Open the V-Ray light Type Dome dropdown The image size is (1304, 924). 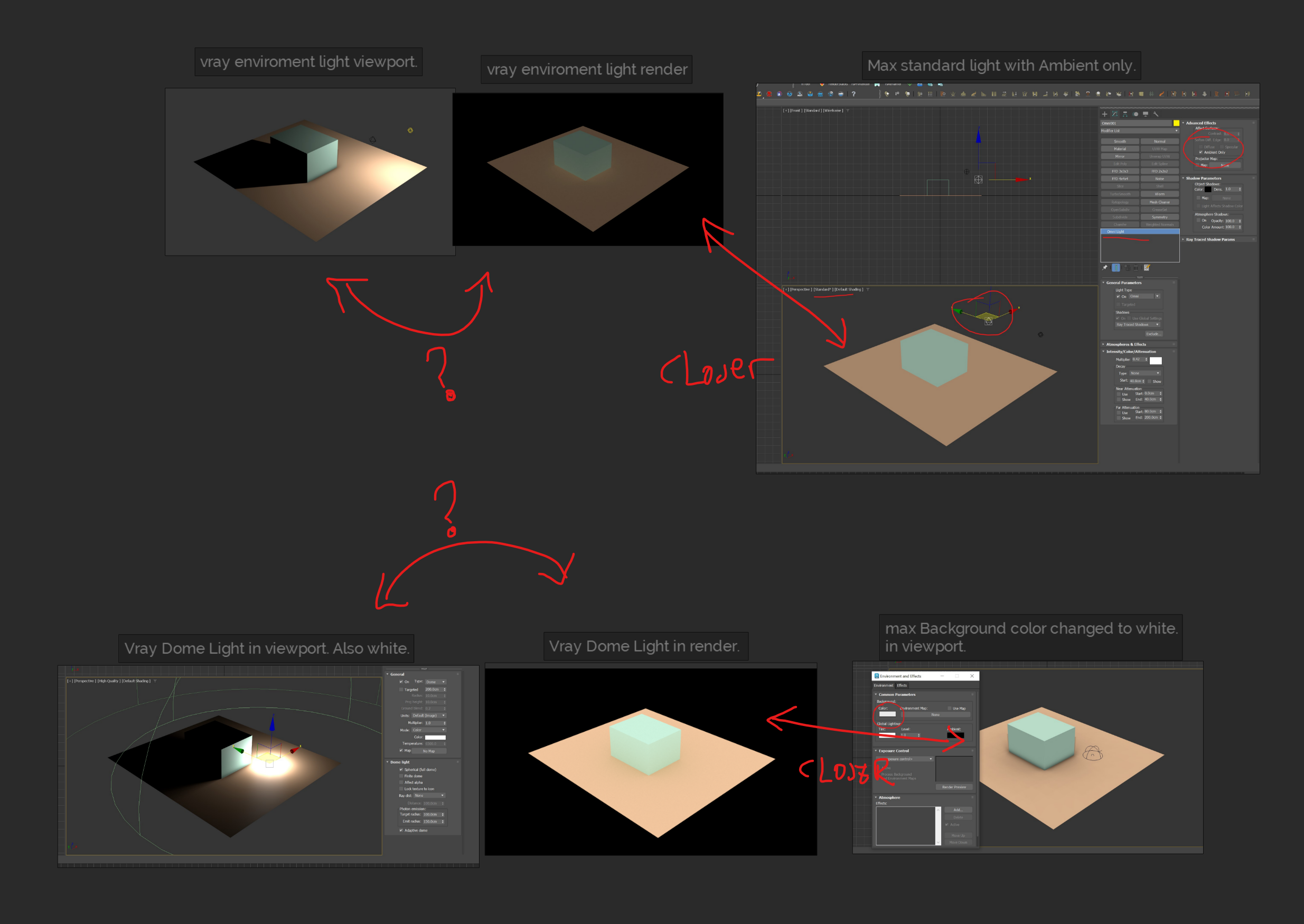[x=436, y=682]
